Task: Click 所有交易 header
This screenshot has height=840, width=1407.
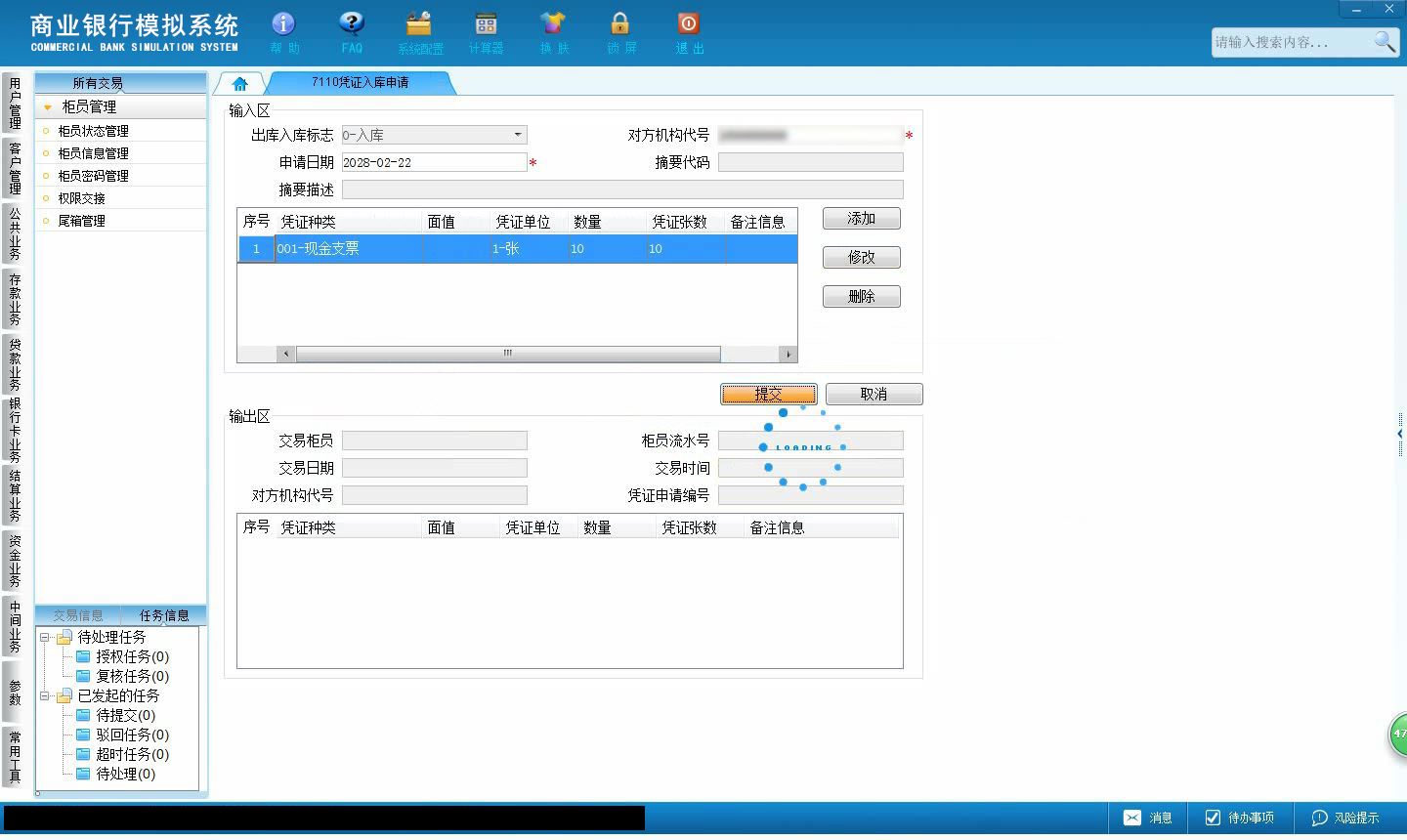Action: tap(98, 83)
